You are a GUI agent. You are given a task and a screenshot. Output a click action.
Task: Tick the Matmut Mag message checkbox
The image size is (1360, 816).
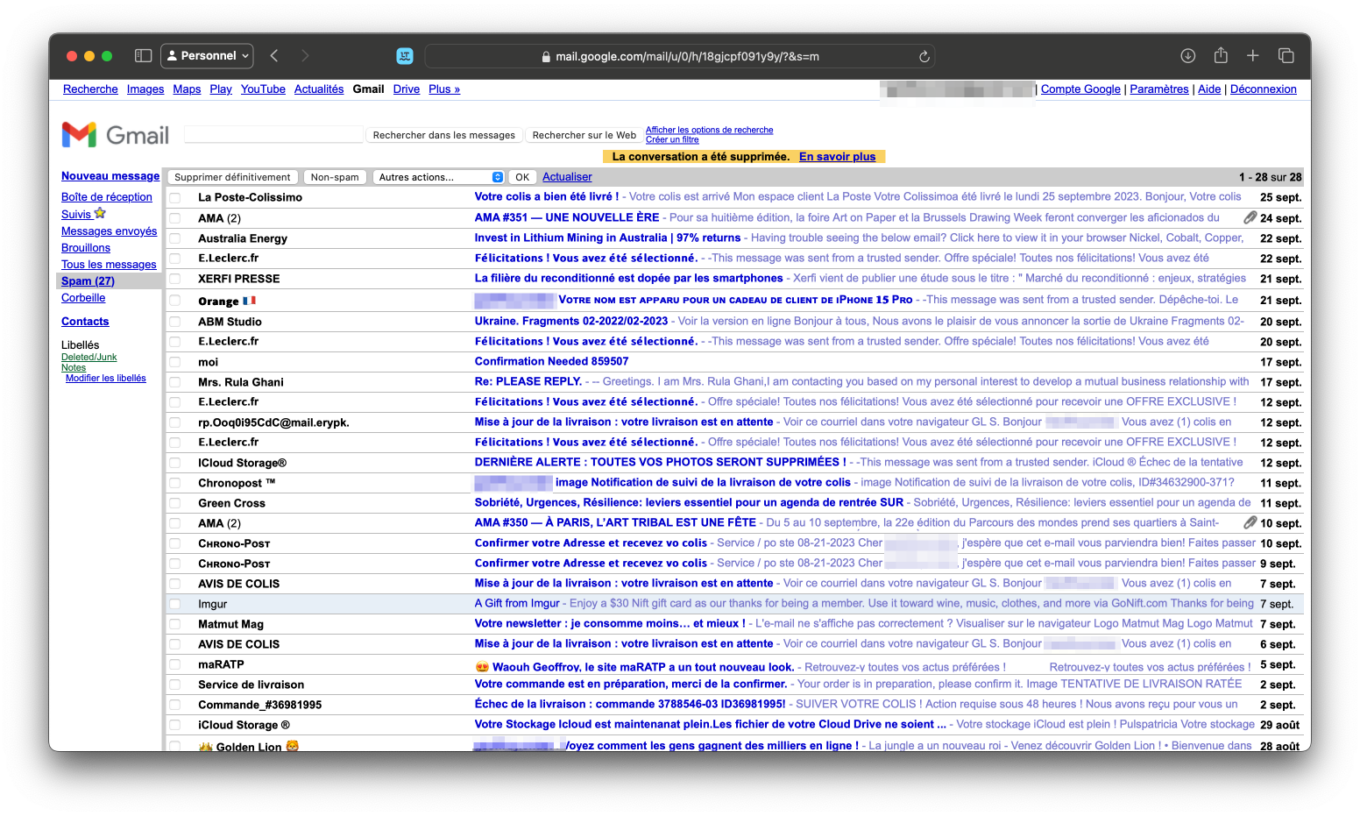coord(175,624)
